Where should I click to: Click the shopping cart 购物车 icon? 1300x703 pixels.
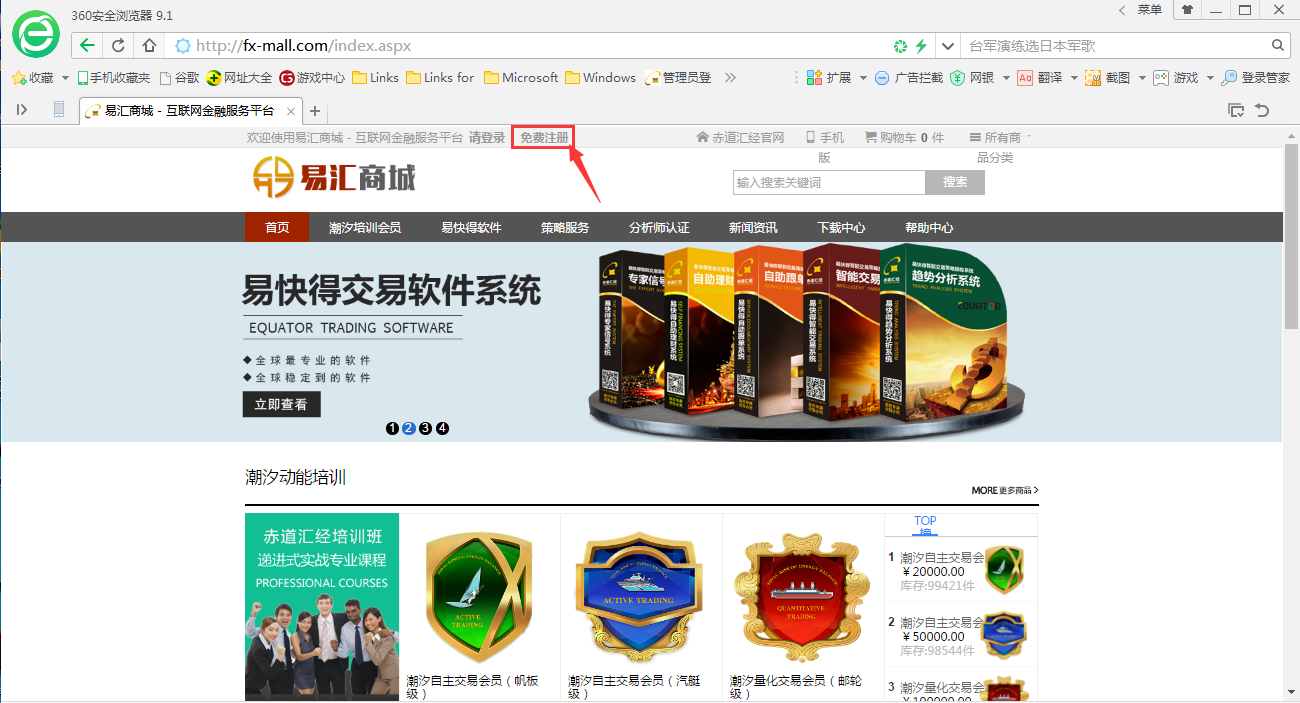pos(870,138)
